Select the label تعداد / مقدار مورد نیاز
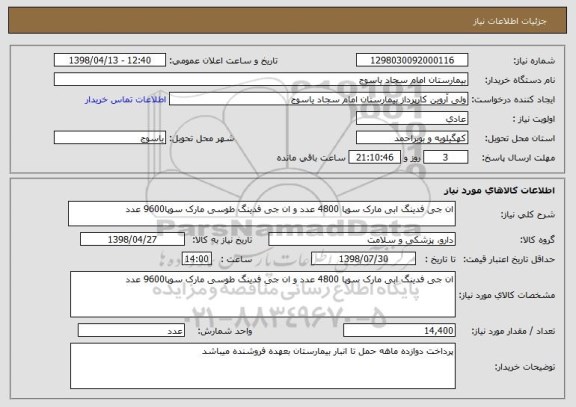The image size is (576, 407). coord(513,331)
